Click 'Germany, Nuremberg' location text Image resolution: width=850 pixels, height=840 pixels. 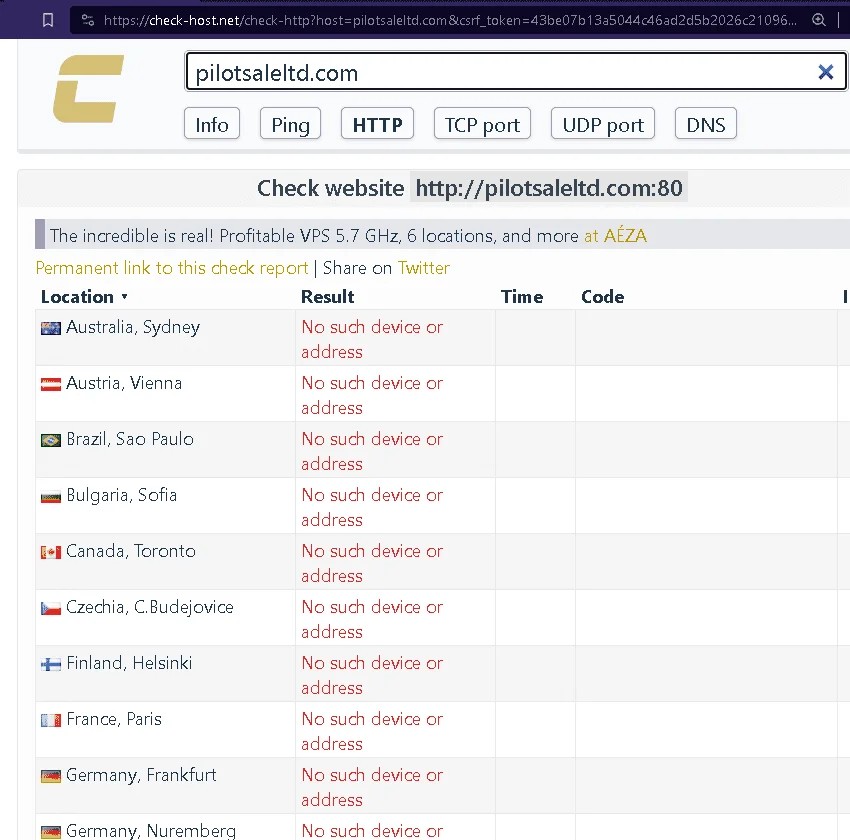[x=151, y=831]
